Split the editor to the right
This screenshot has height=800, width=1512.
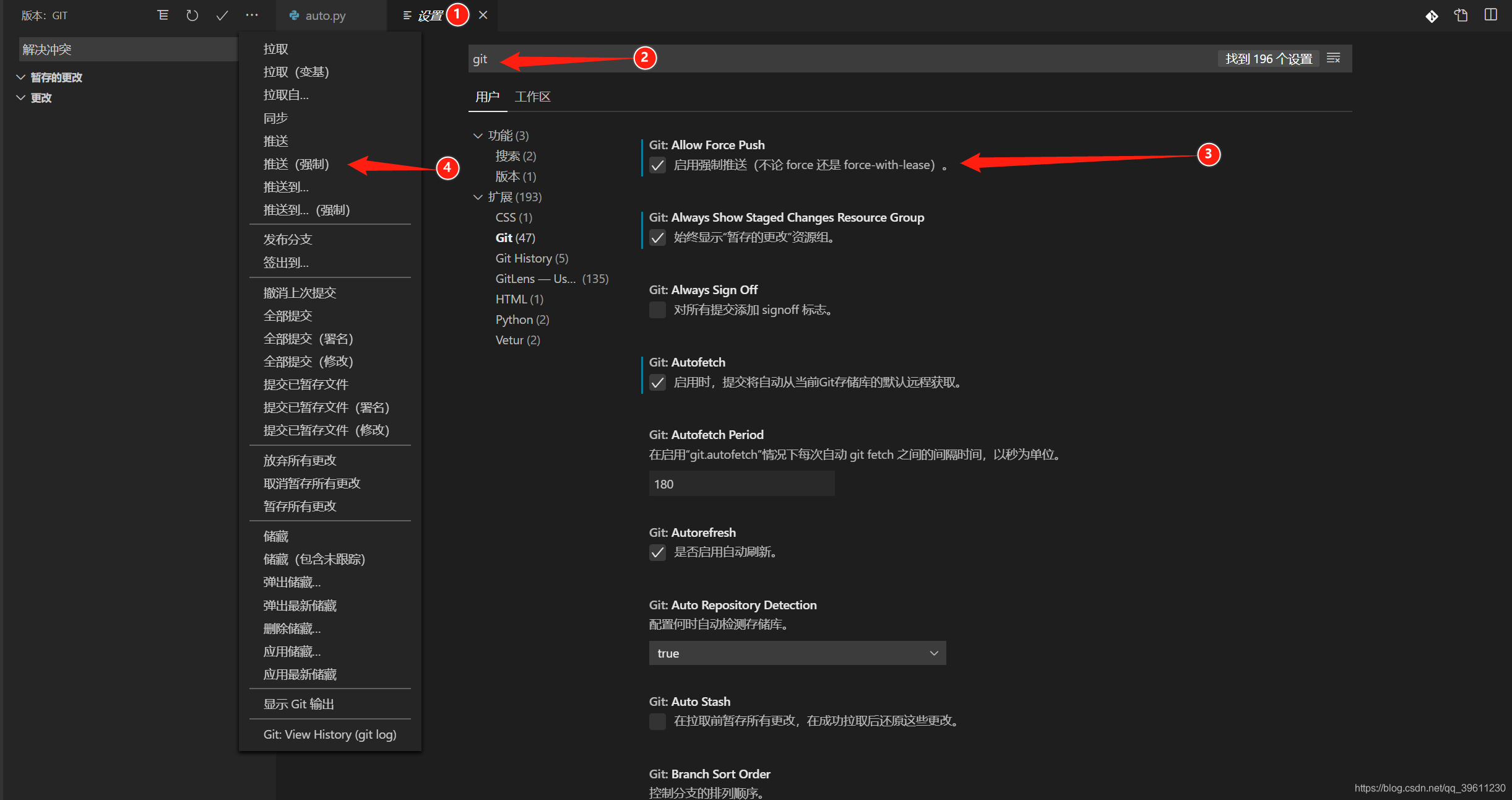click(x=1491, y=15)
